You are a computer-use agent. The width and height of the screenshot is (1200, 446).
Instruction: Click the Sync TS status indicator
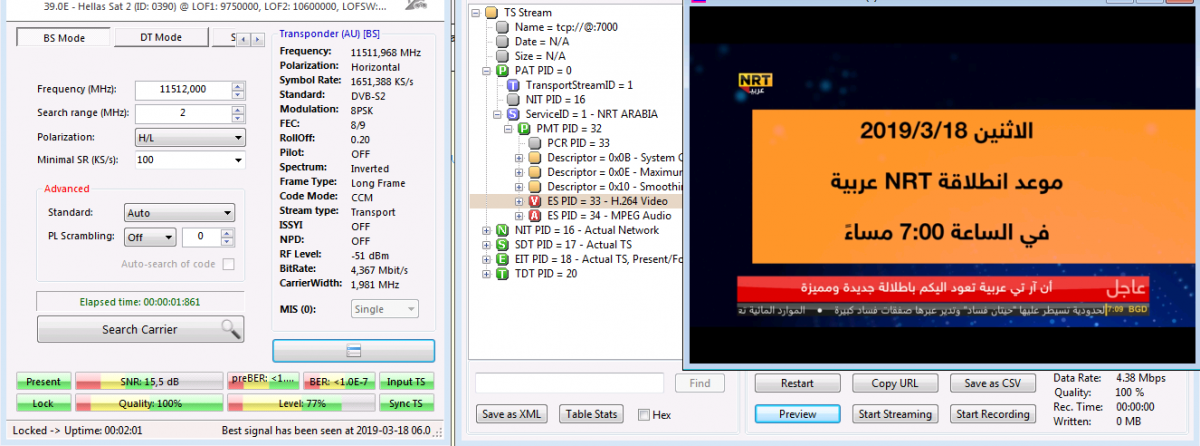coord(406,403)
